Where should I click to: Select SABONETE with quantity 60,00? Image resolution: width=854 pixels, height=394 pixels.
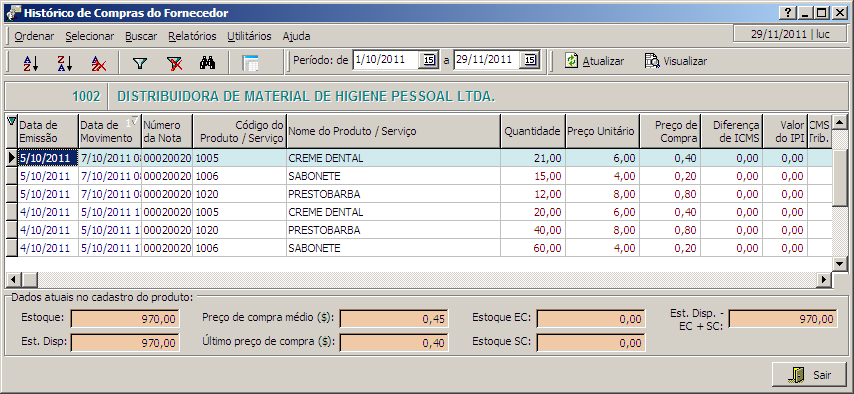coord(393,248)
